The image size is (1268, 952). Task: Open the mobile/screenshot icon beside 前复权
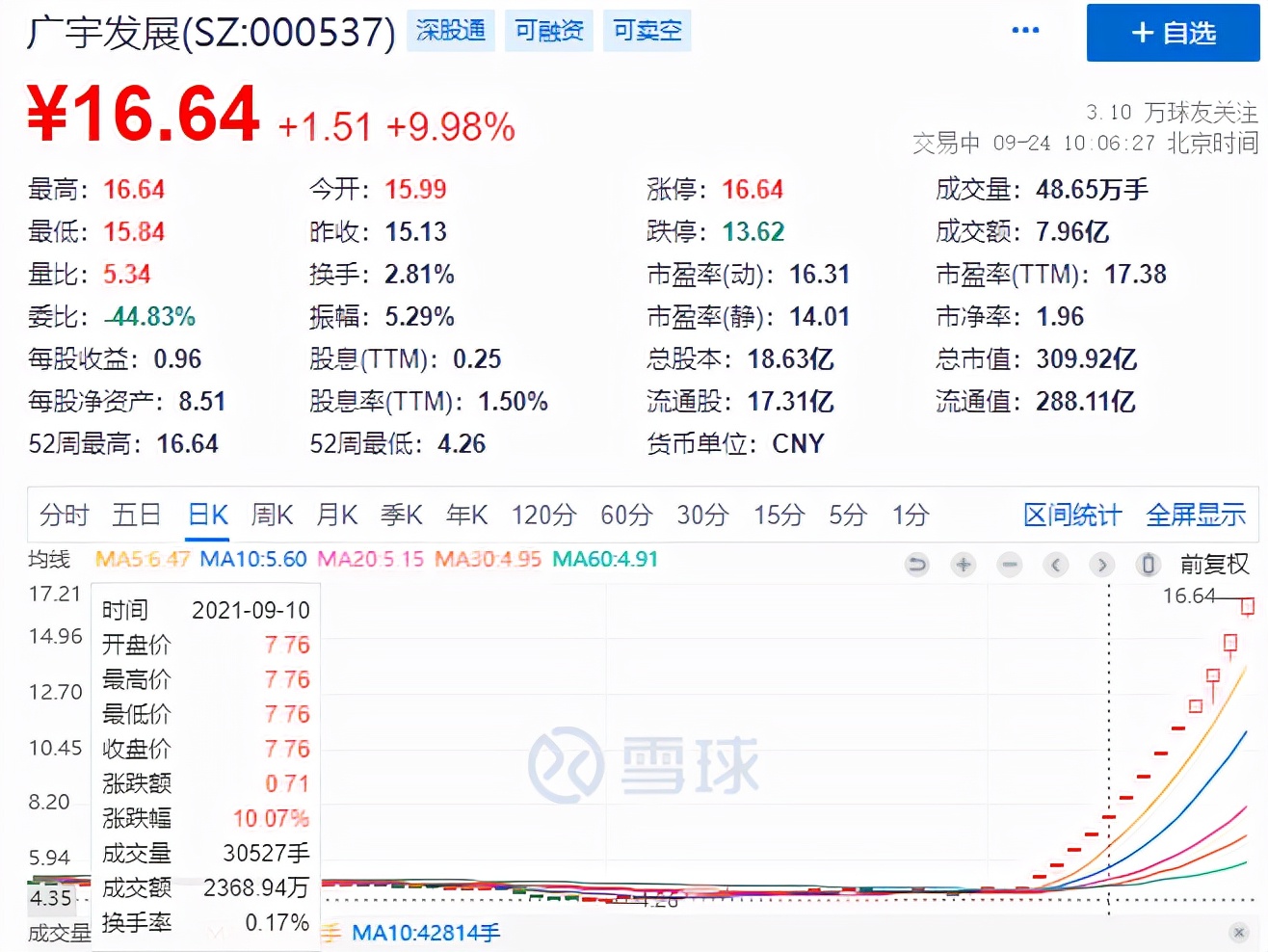pos(1147,566)
